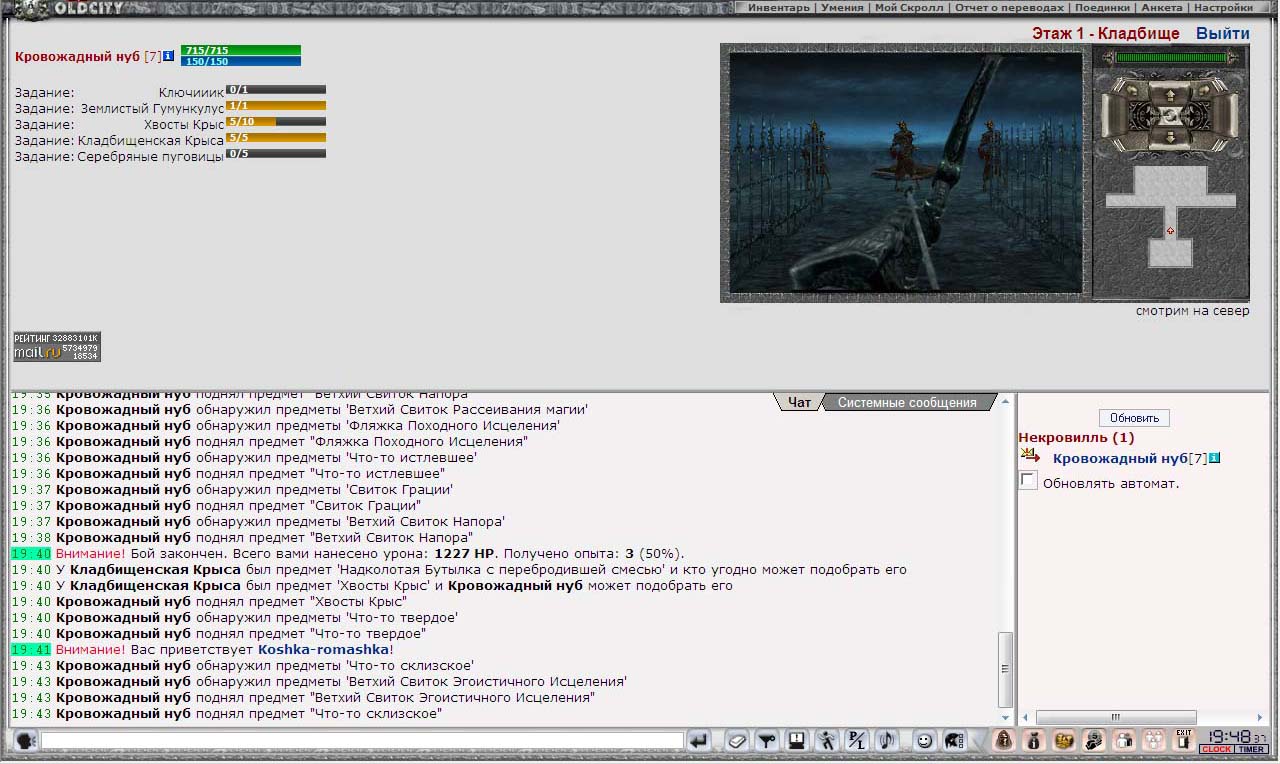1280x764 pixels.
Task: Open the smiley emoticons icon
Action: [925, 741]
